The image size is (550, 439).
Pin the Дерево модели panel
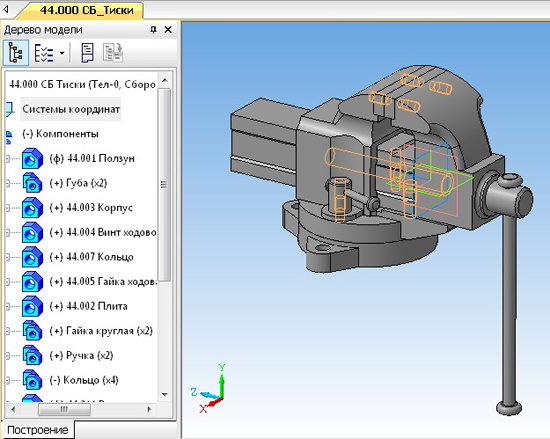click(153, 30)
